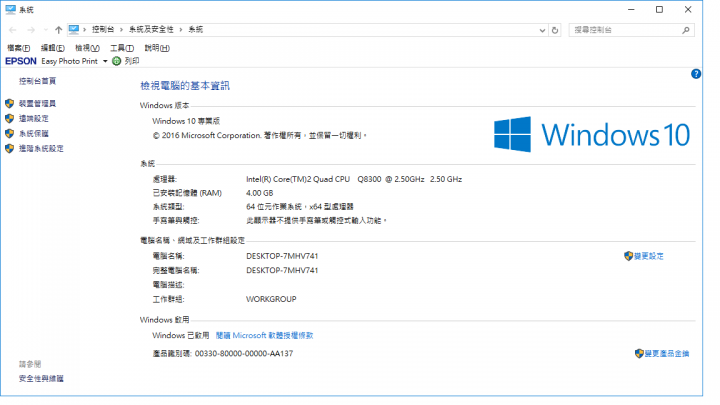Minimize the 系統 window
The height and width of the screenshot is (405, 720).
click(x=631, y=10)
